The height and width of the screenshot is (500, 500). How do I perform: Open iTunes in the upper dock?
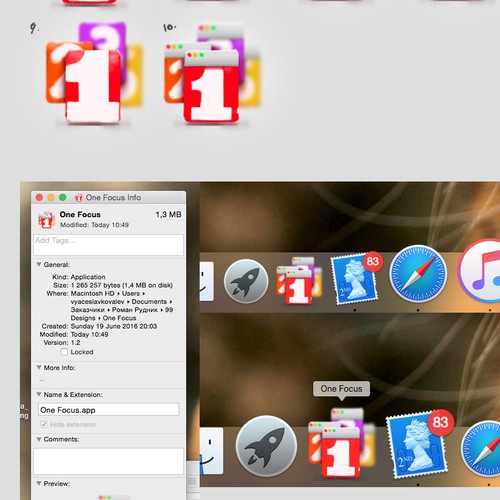[x=479, y=271]
